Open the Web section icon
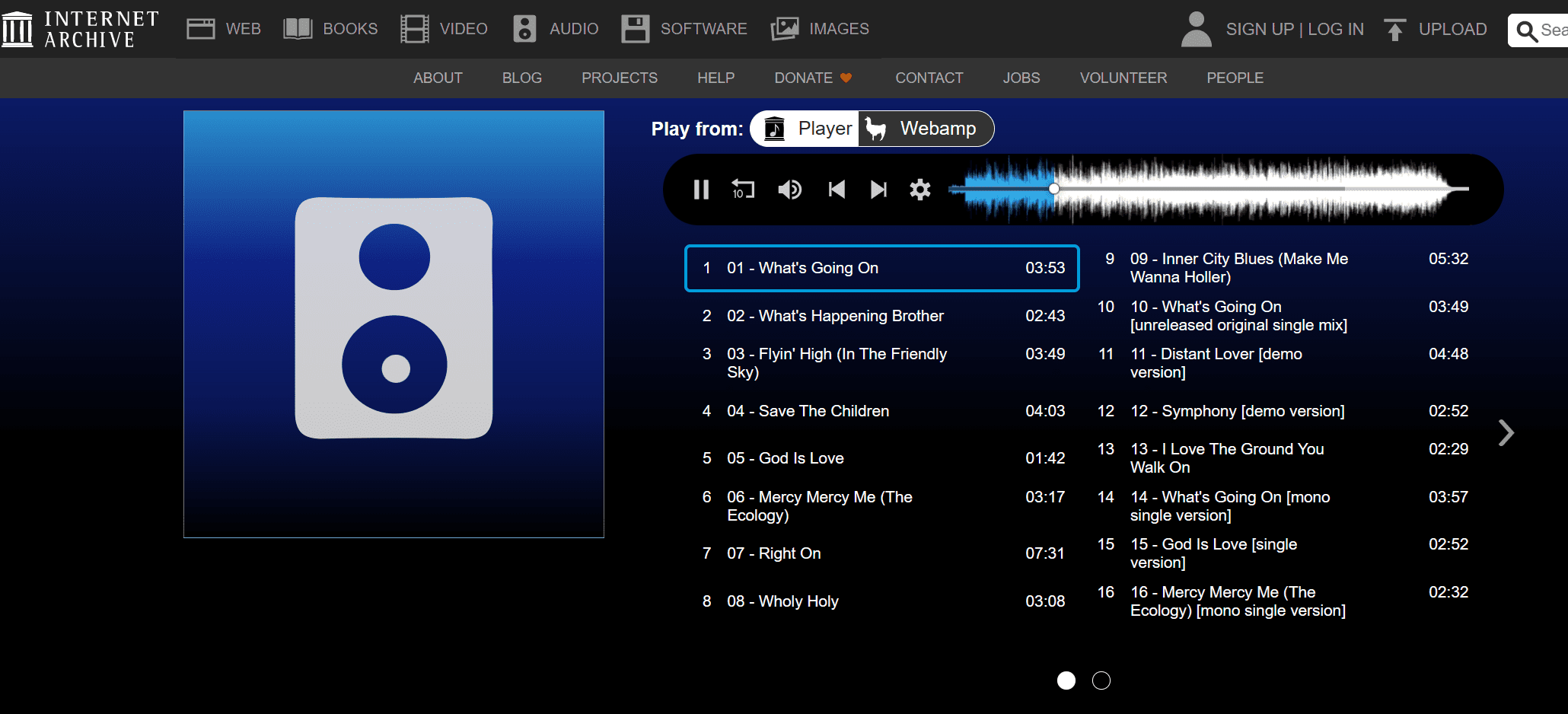 [x=201, y=29]
